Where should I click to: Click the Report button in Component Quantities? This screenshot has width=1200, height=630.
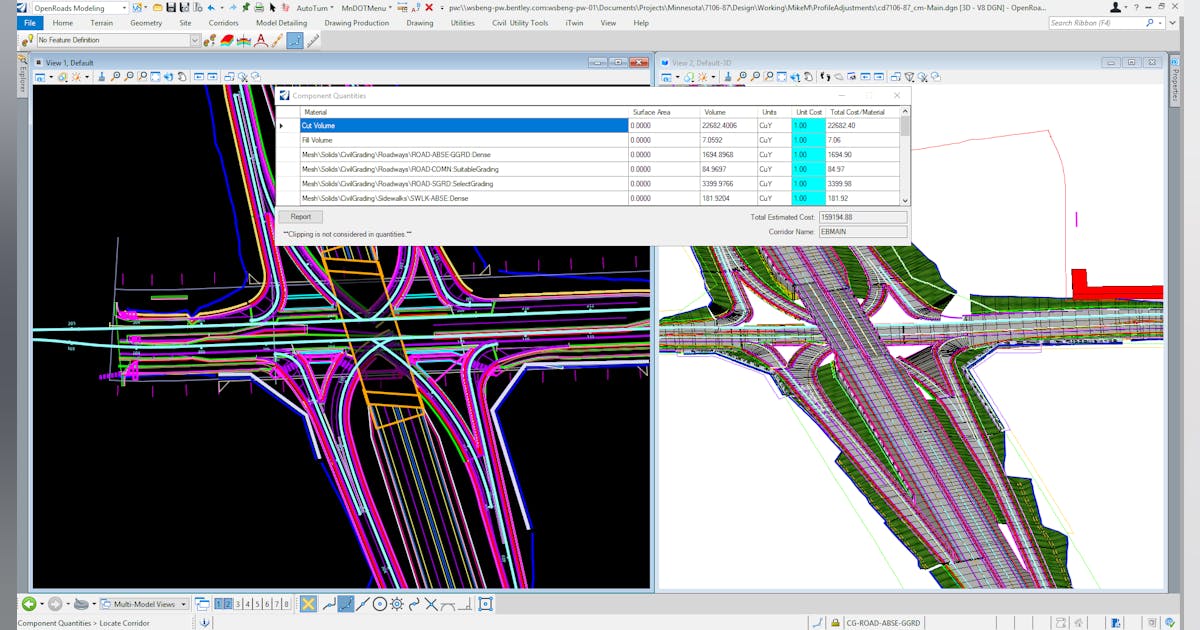coord(301,216)
